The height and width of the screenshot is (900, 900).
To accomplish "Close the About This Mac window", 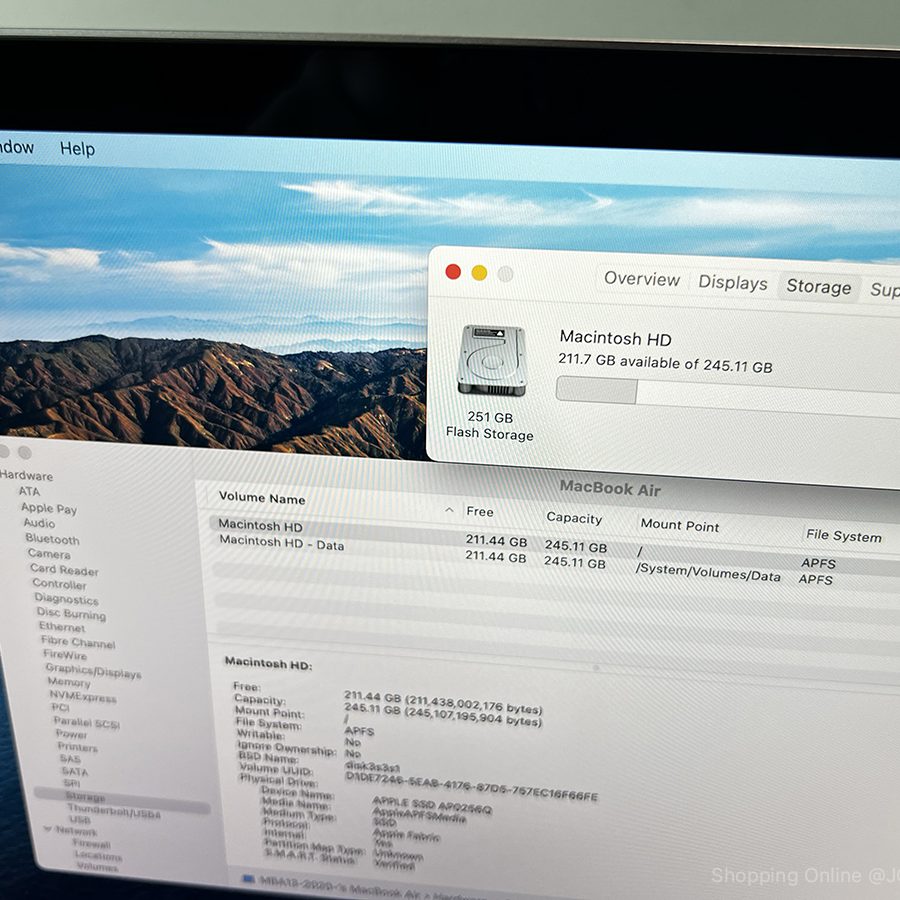I will click(x=453, y=271).
